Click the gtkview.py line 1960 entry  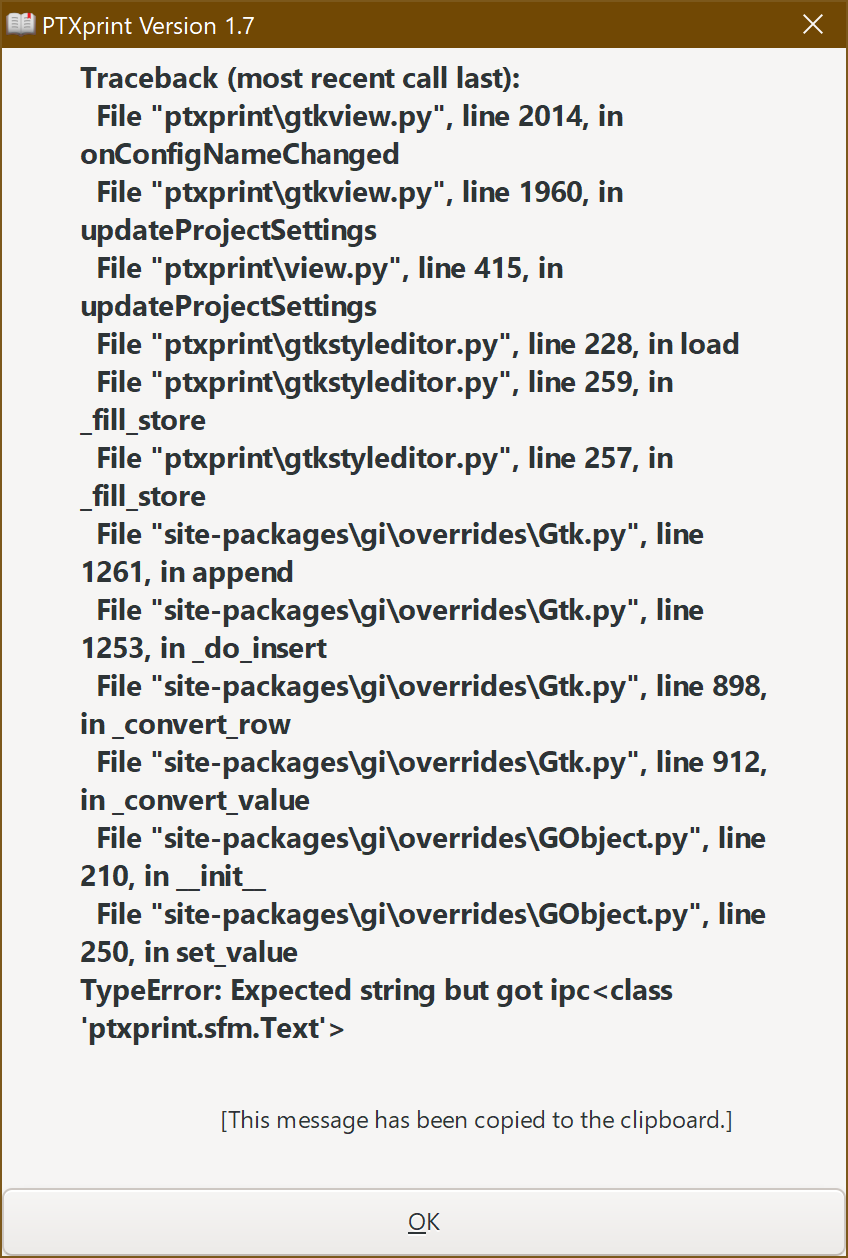(x=350, y=192)
